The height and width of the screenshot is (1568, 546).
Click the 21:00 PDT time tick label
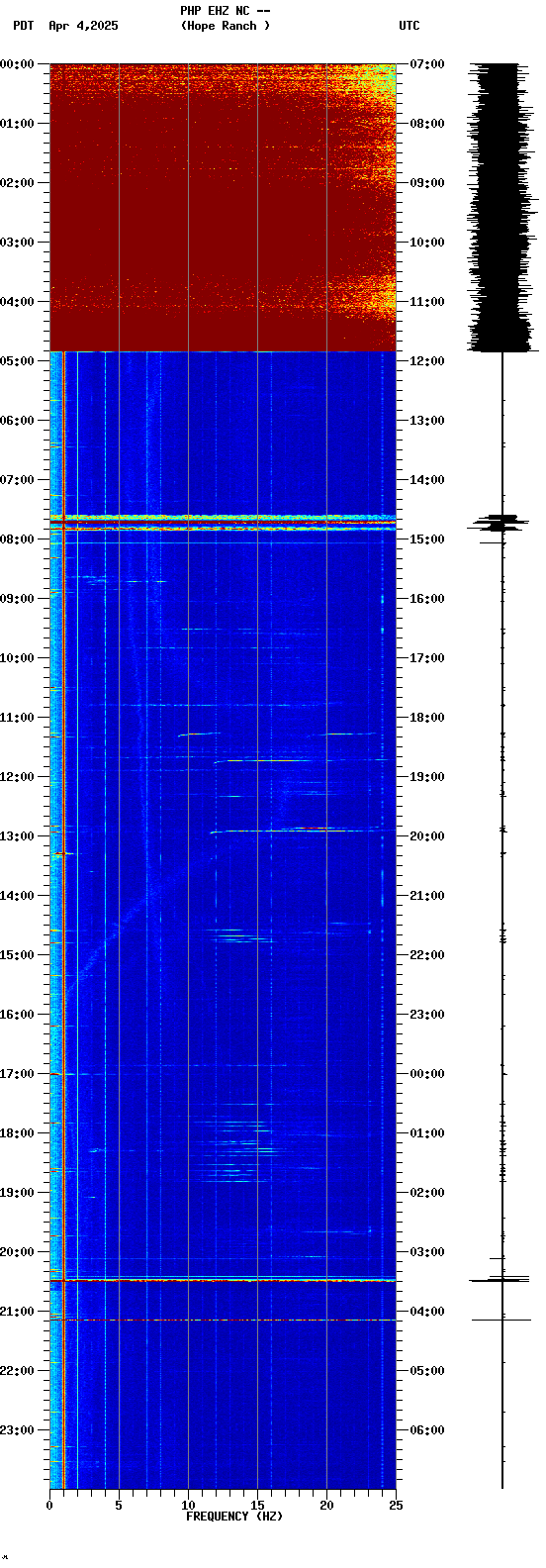18,1311
